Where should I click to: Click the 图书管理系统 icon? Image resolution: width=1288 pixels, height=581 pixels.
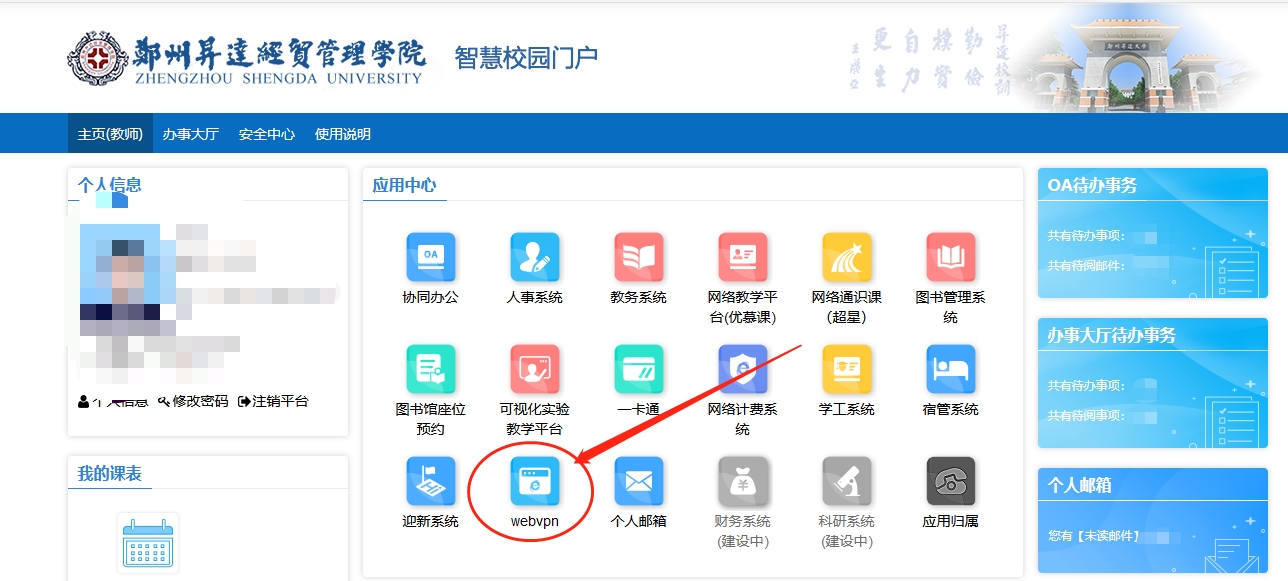coord(950,258)
